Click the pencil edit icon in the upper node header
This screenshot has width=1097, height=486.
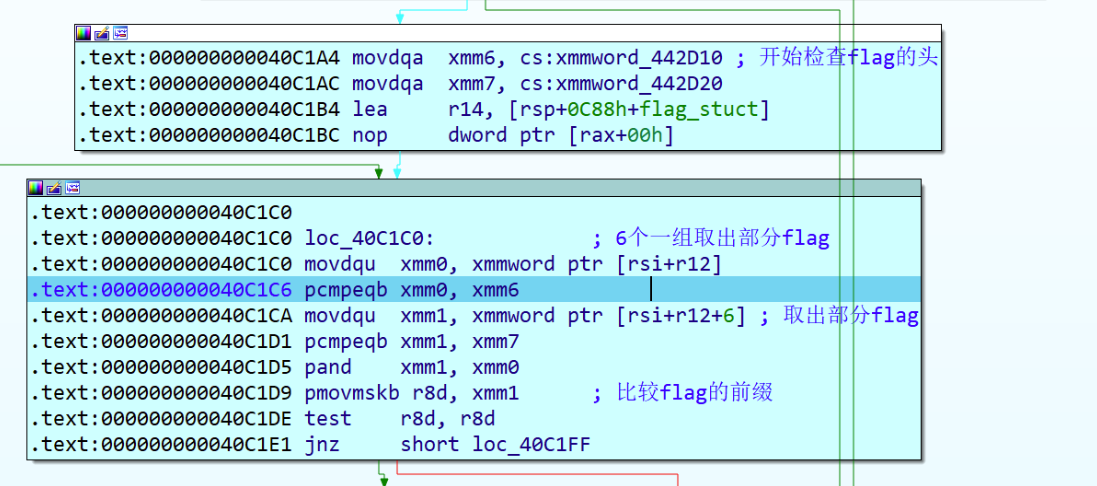[102, 34]
